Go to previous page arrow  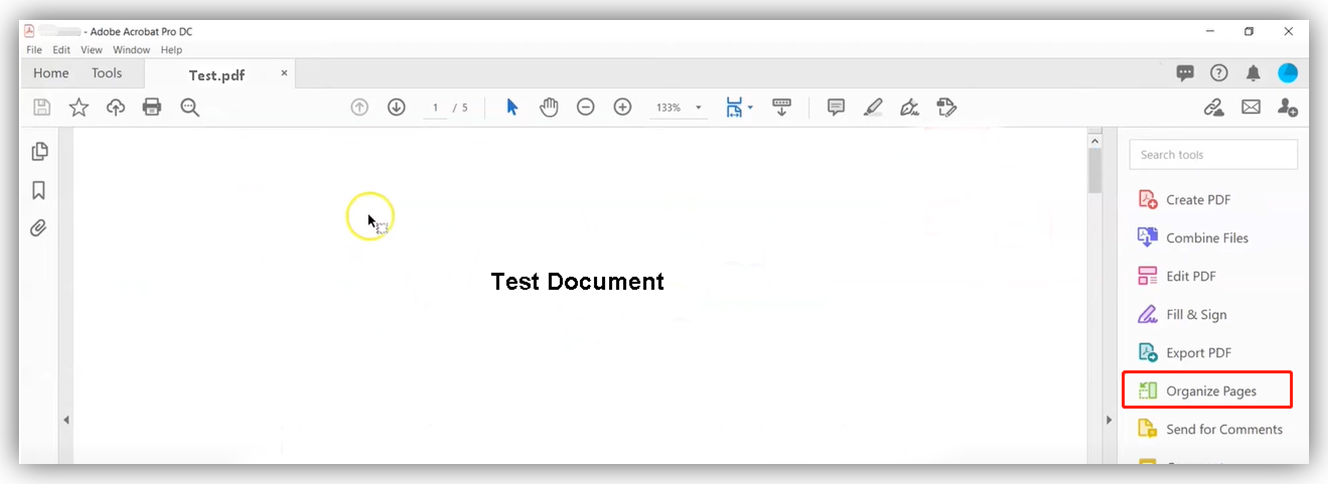(360, 107)
